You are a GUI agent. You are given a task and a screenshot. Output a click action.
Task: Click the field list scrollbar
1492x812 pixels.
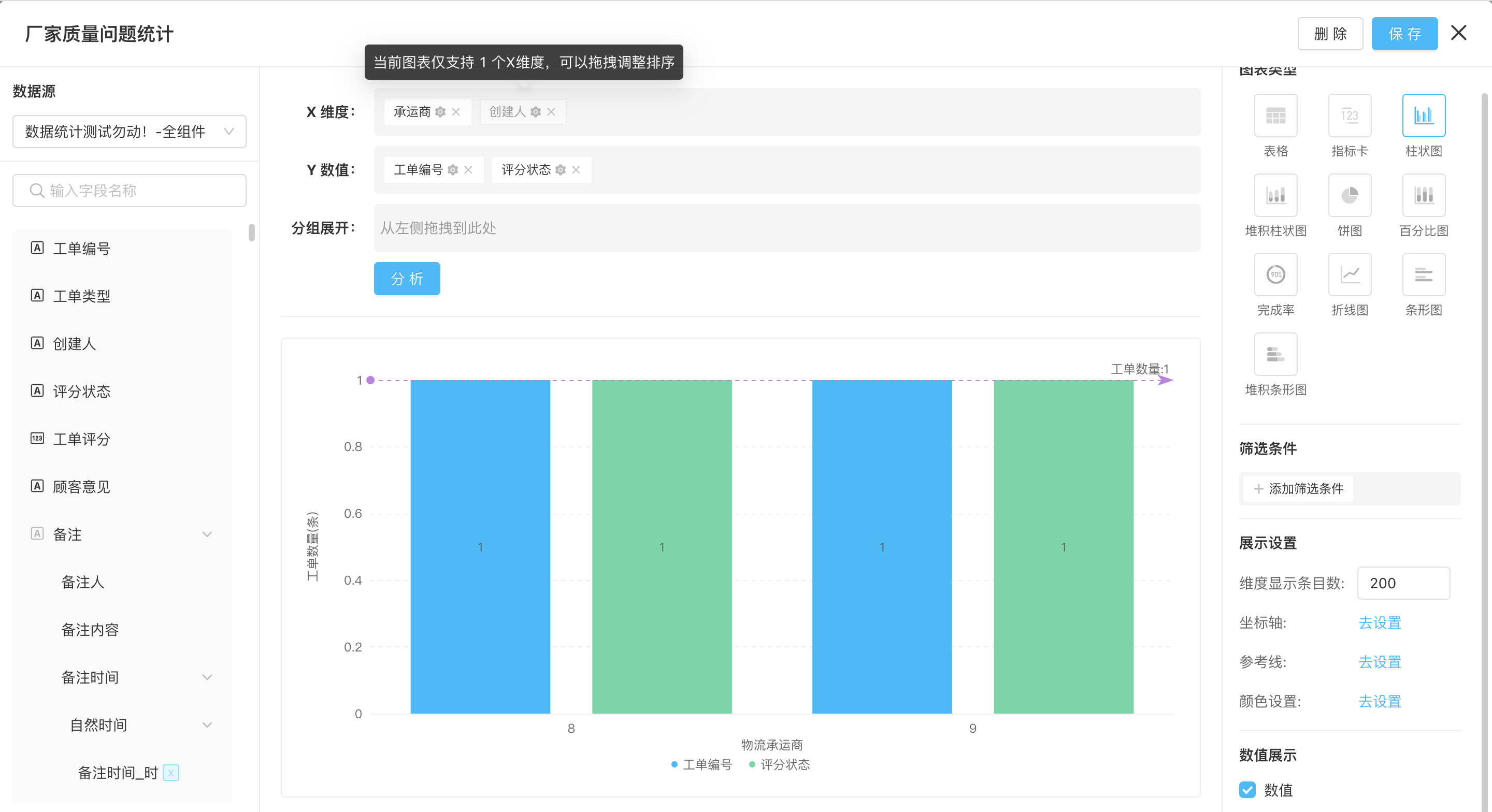coord(251,232)
